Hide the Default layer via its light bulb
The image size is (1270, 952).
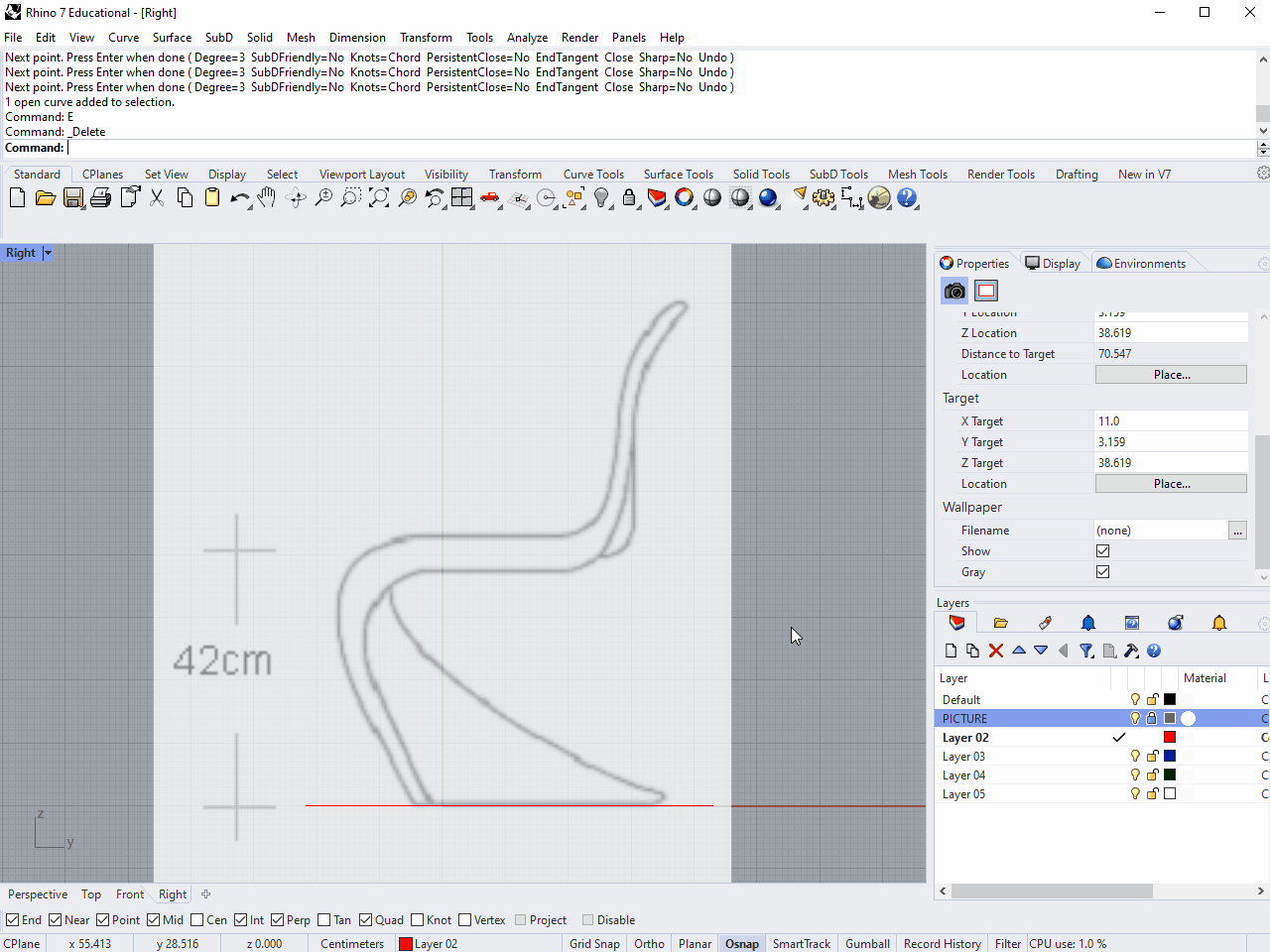[1136, 699]
